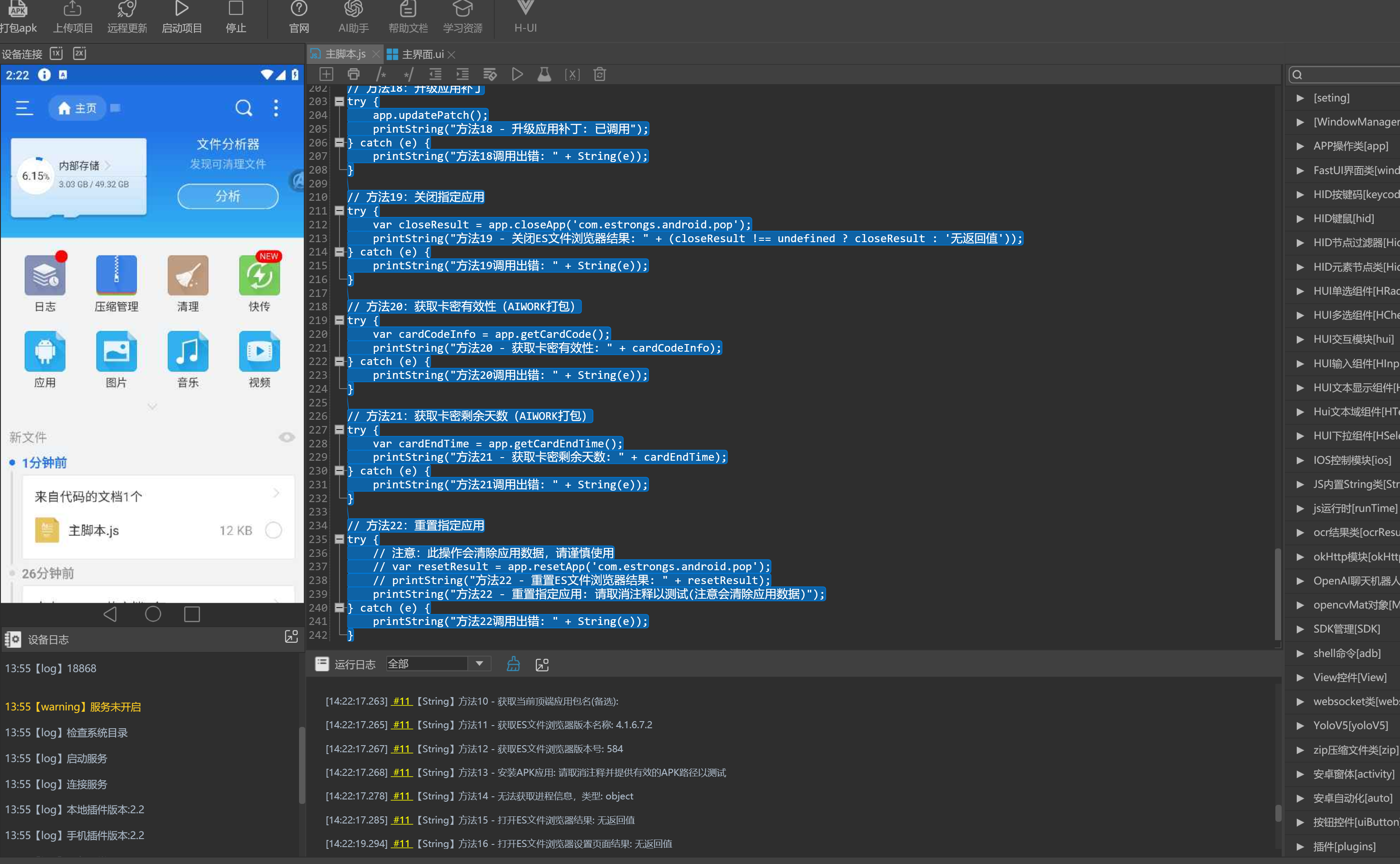Viewport: 1400px width, 864px height.
Task: Select the radio circle beside 主脚本.js file
Action: 274,530
